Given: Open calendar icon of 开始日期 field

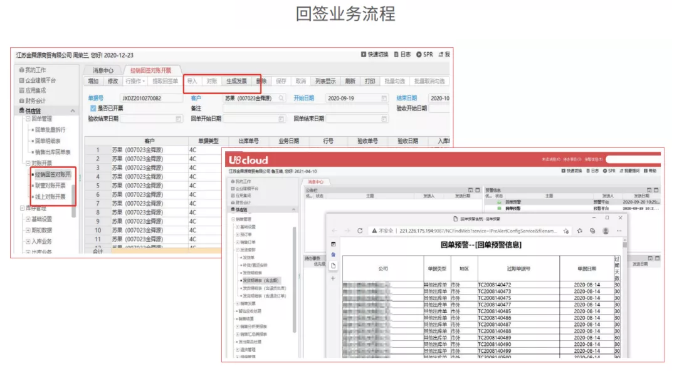Looking at the screenshot, I should pyautogui.click(x=384, y=98).
